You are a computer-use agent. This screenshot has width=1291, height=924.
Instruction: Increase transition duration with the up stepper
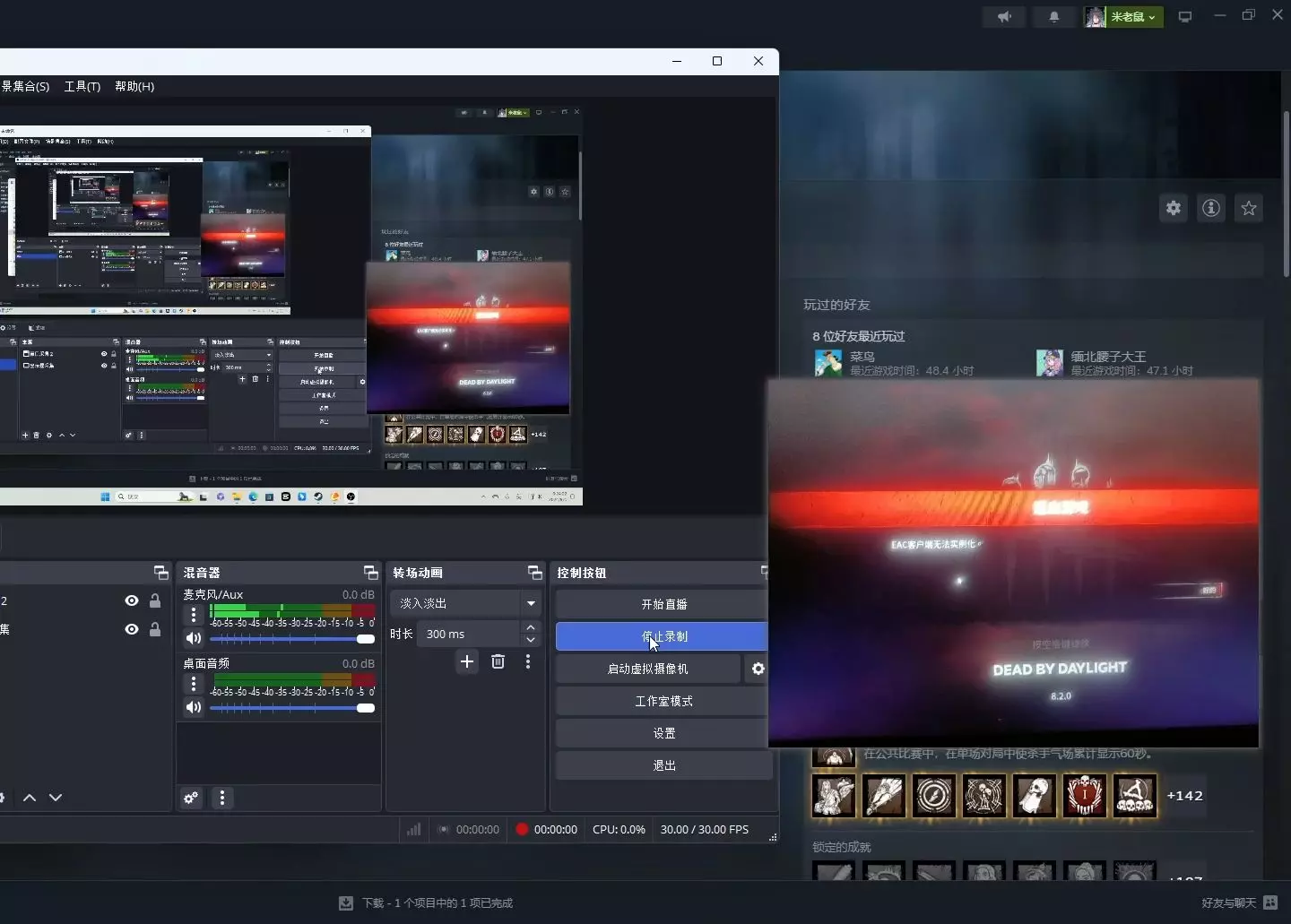[531, 627]
